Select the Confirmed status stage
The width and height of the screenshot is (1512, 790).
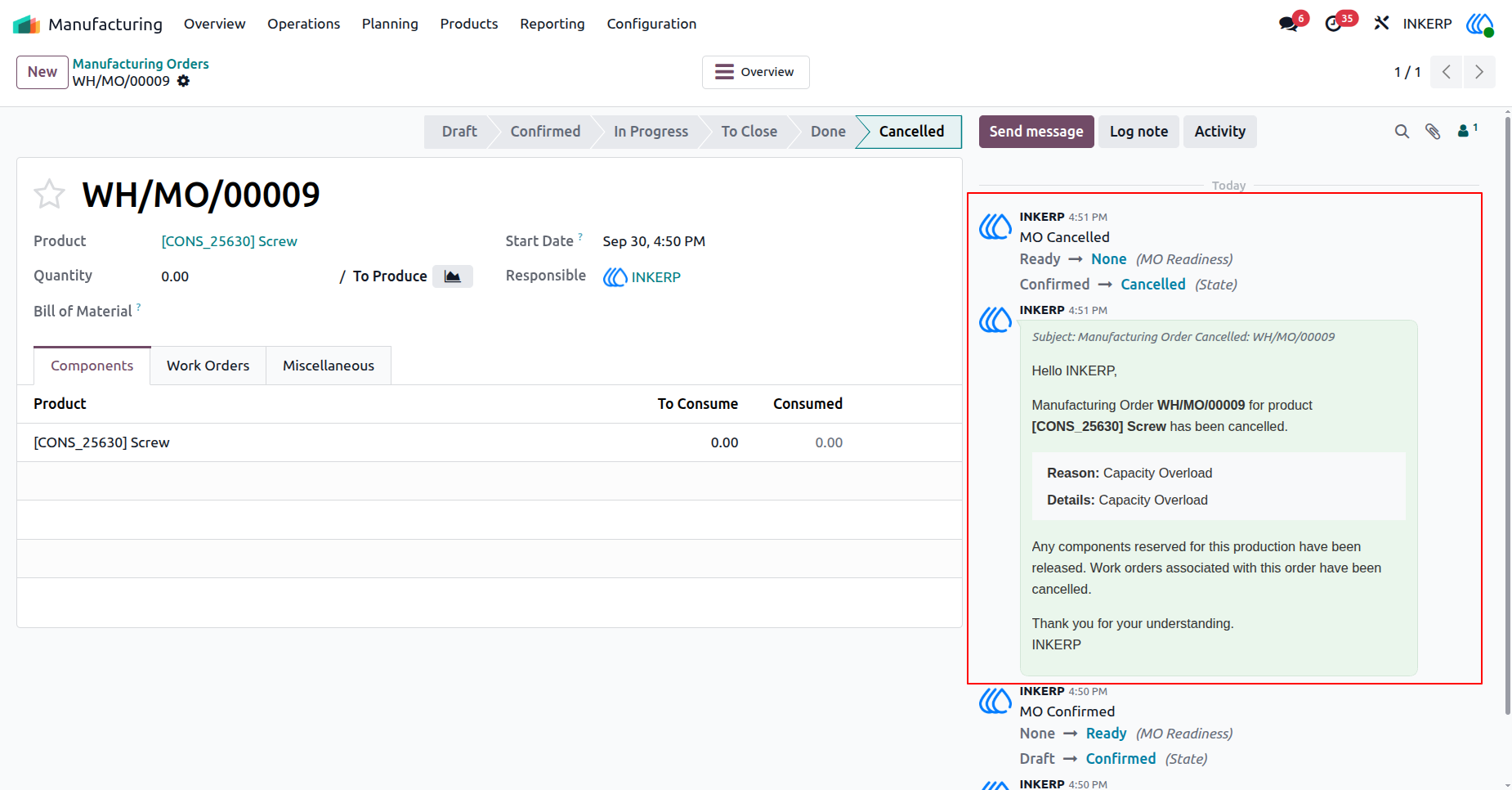(x=545, y=132)
